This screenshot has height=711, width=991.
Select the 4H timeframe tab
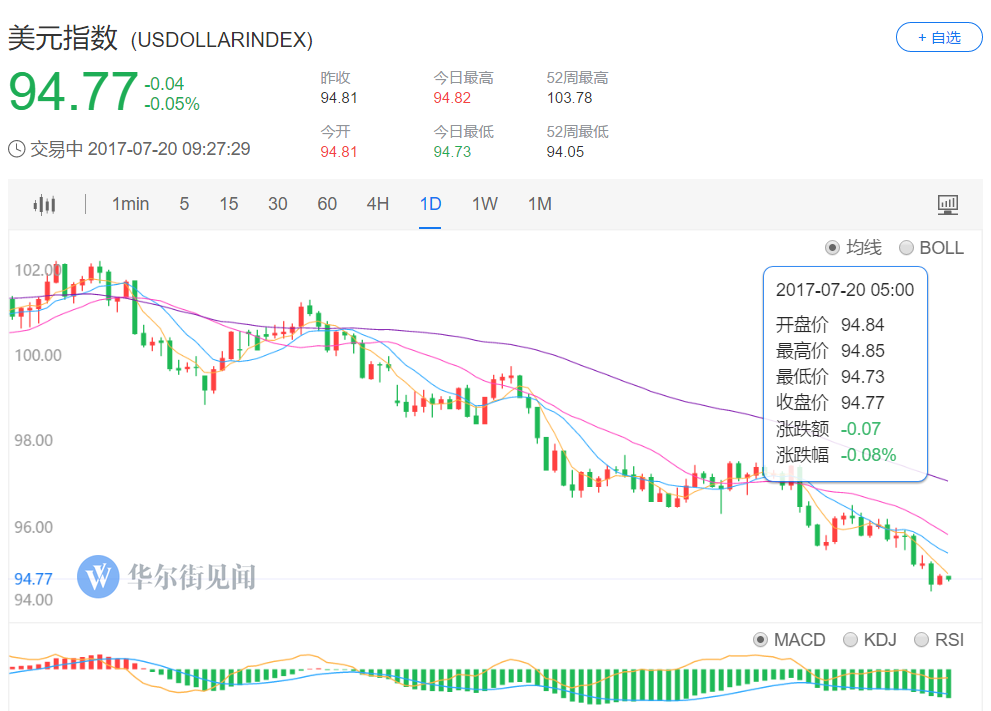point(377,204)
